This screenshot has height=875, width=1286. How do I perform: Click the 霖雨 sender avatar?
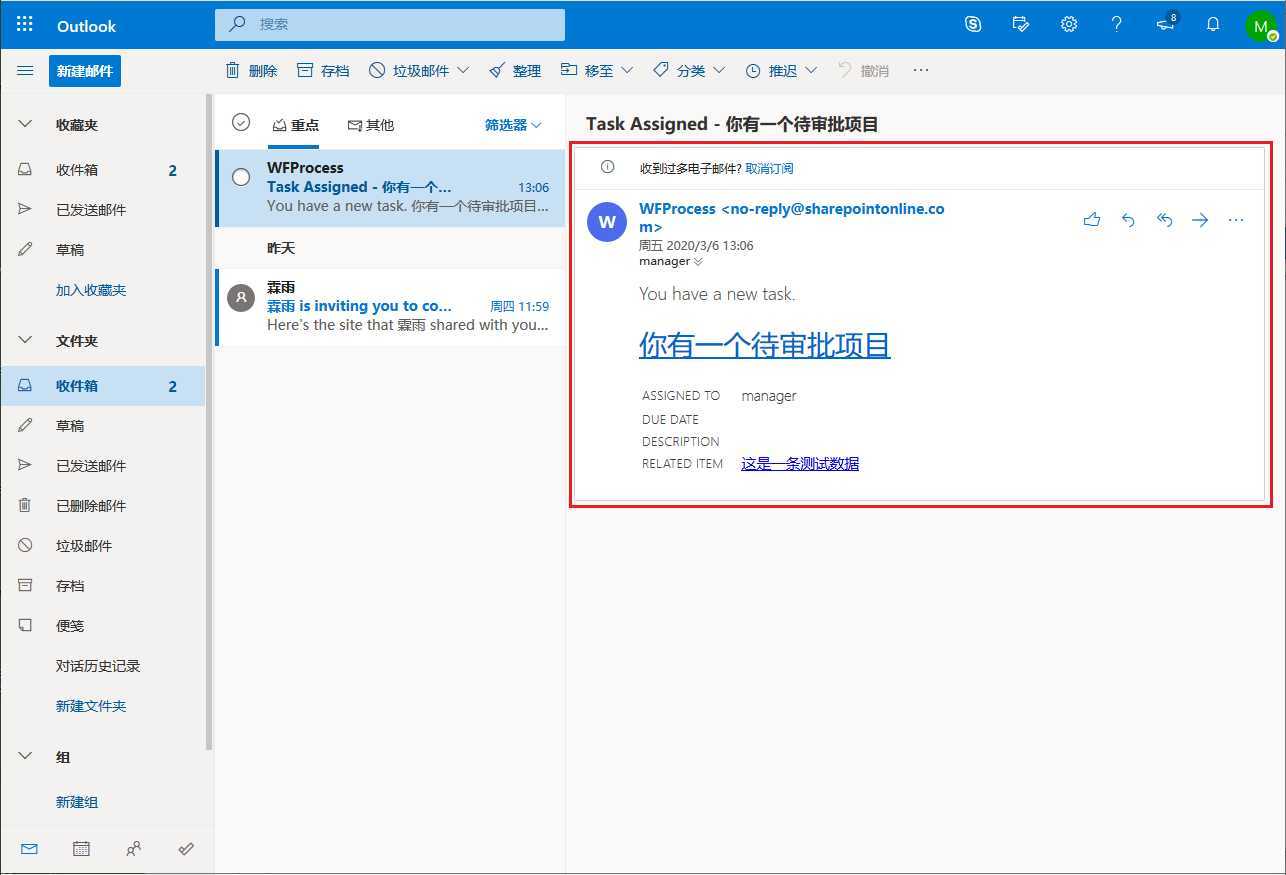tap(241, 297)
